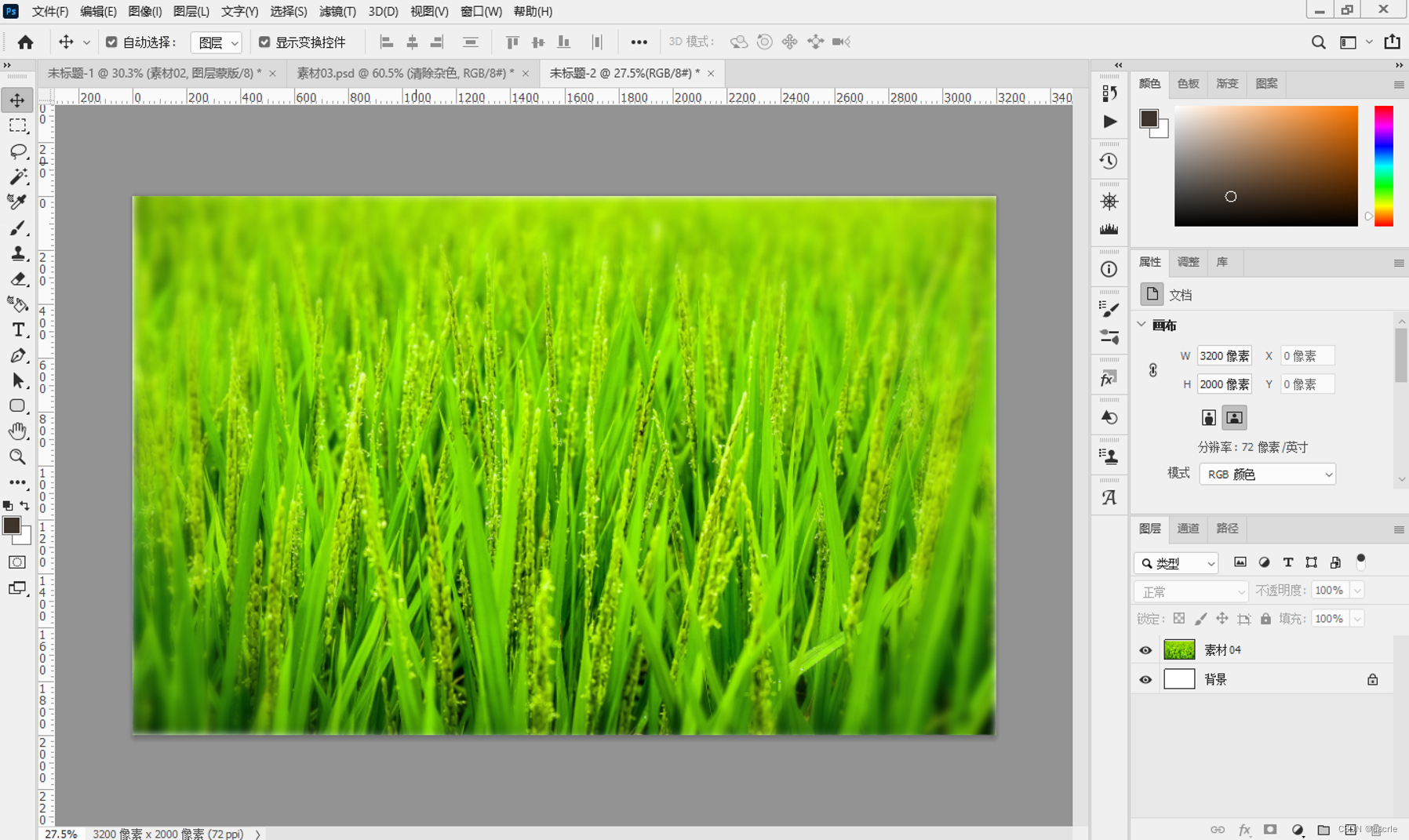Toggle the layer filter on/off switch

[1361, 561]
